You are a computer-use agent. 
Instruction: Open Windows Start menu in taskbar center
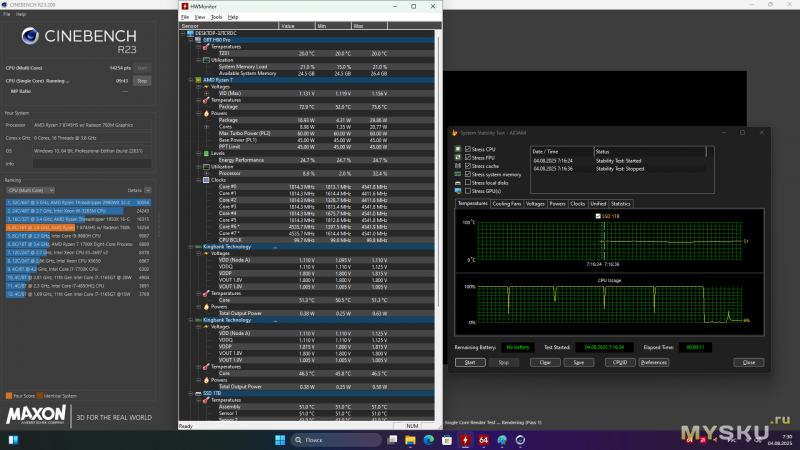click(x=280, y=440)
